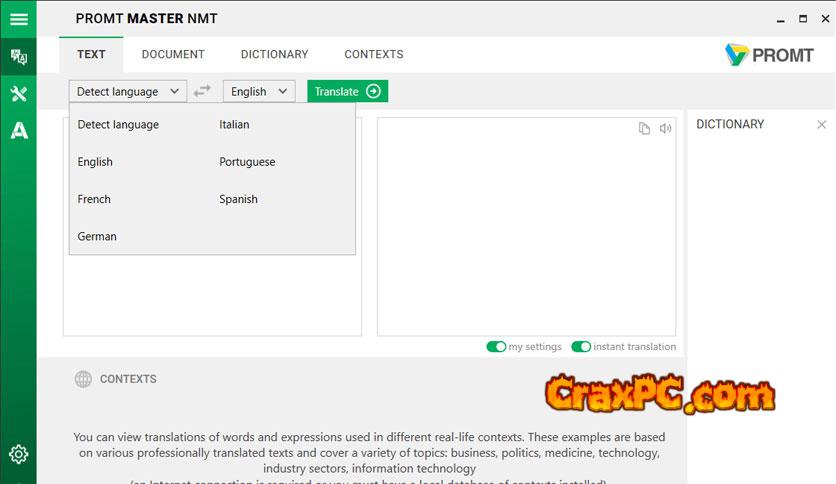Choose Detect language from list
The height and width of the screenshot is (484, 836).
[x=118, y=124]
